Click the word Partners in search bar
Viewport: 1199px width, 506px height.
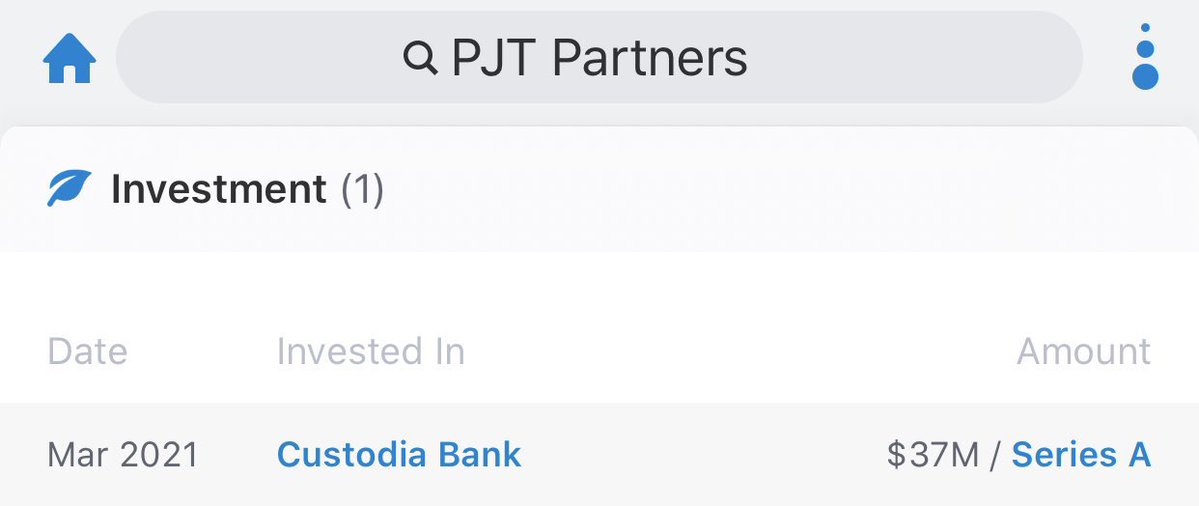(x=649, y=59)
